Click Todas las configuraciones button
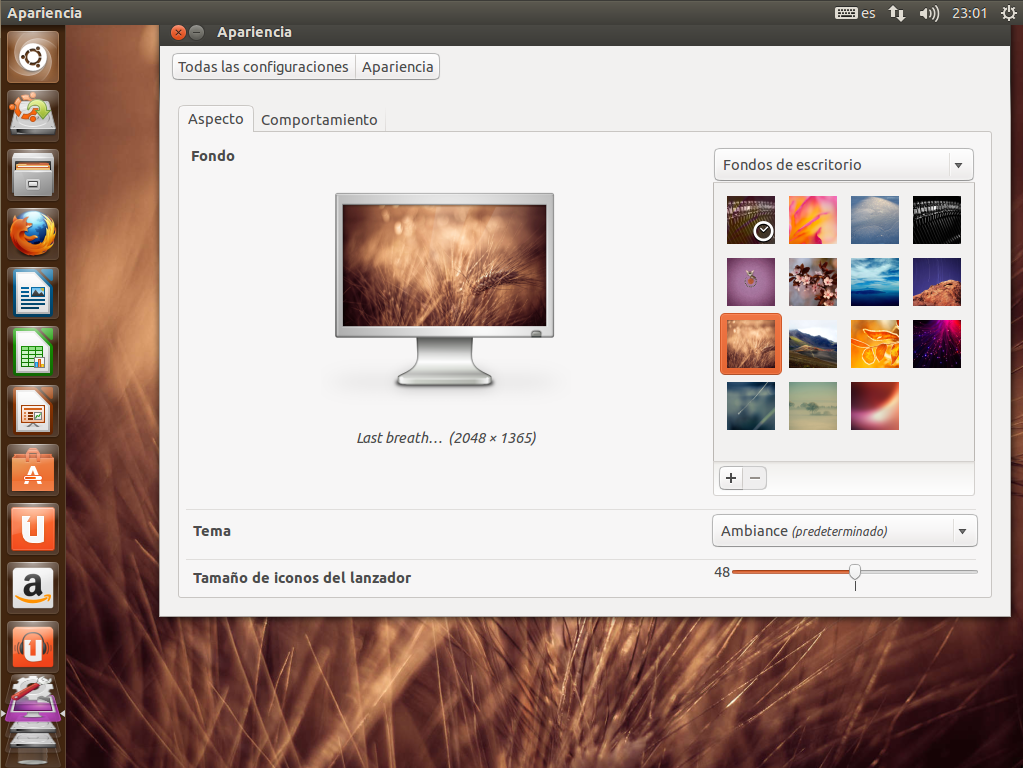Viewport: 1023px width, 768px height. click(x=262, y=66)
